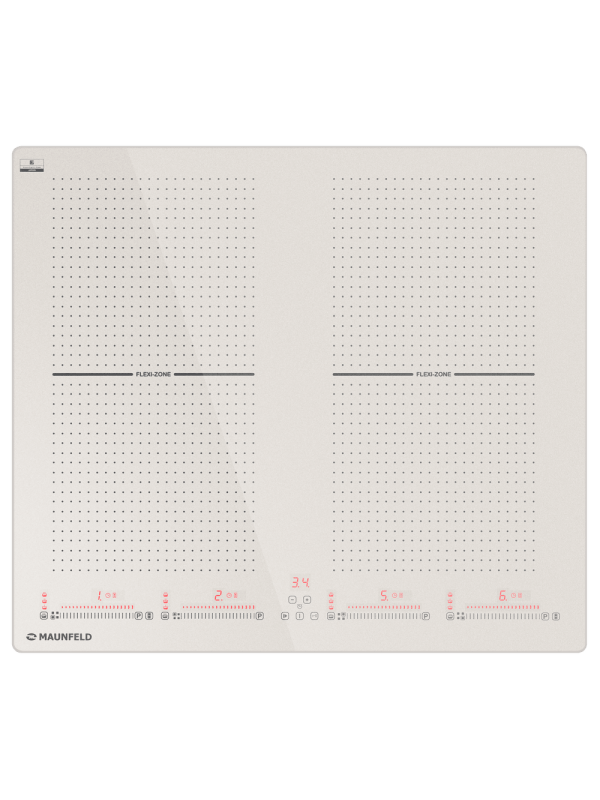This screenshot has width=600, height=800.
Task: Set power on zone 1 slider
Action: coord(97,616)
